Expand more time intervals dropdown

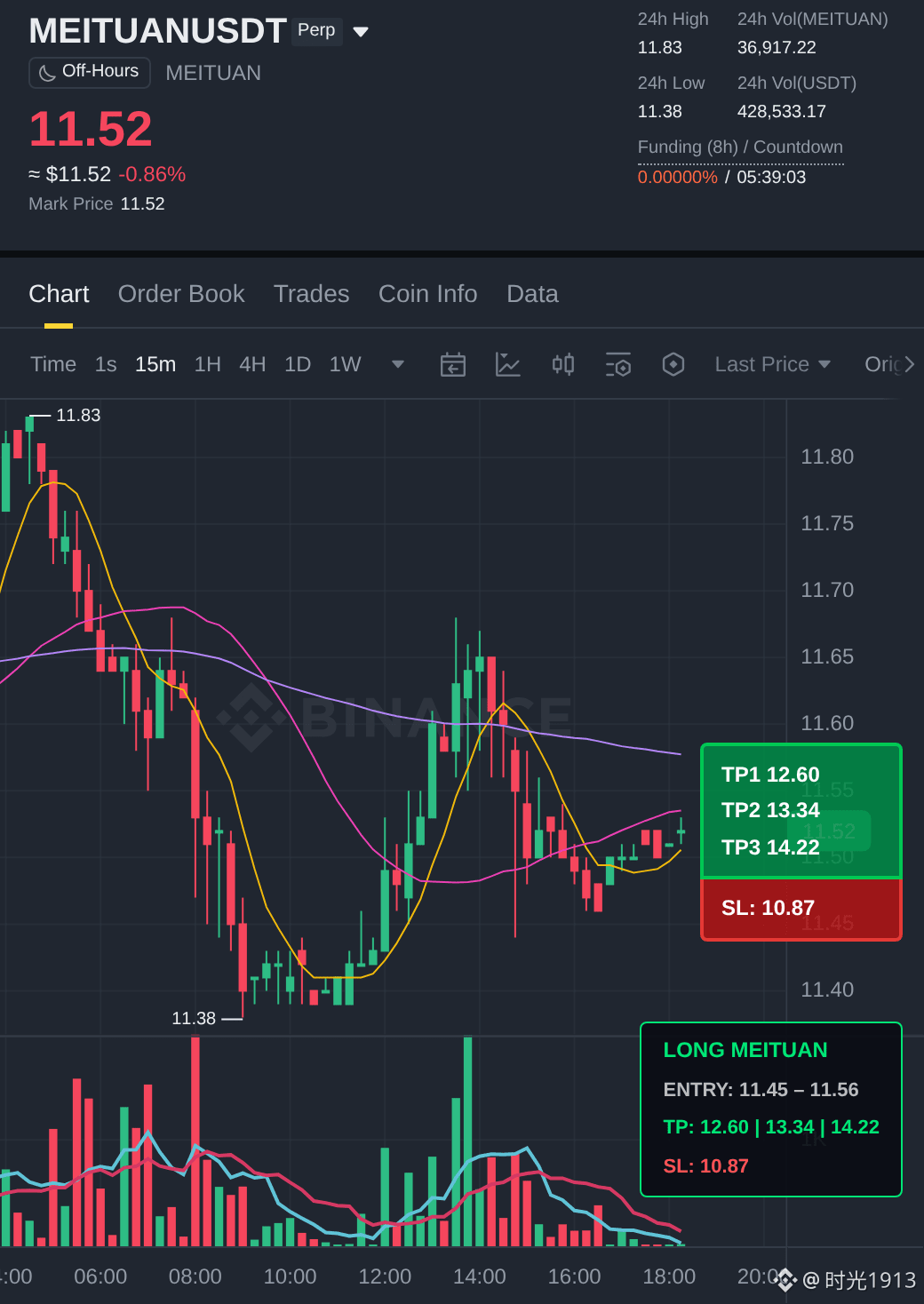(x=398, y=364)
